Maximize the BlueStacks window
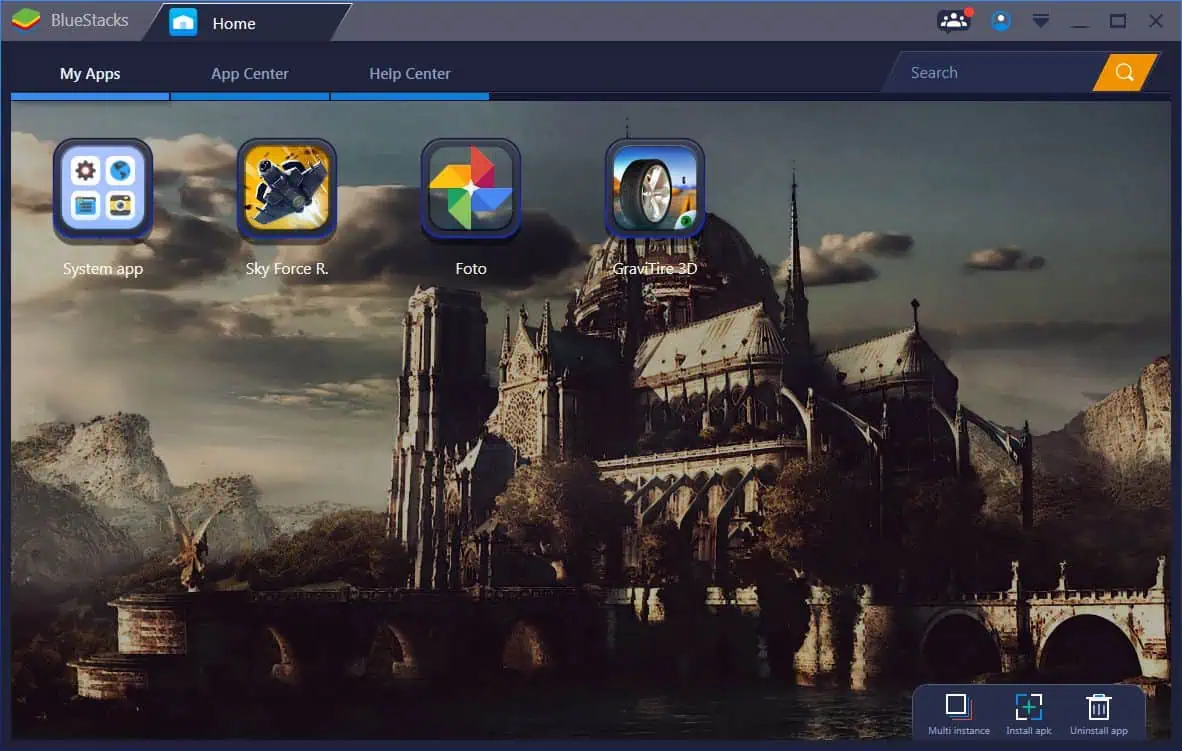This screenshot has width=1182, height=751. 1118,21
